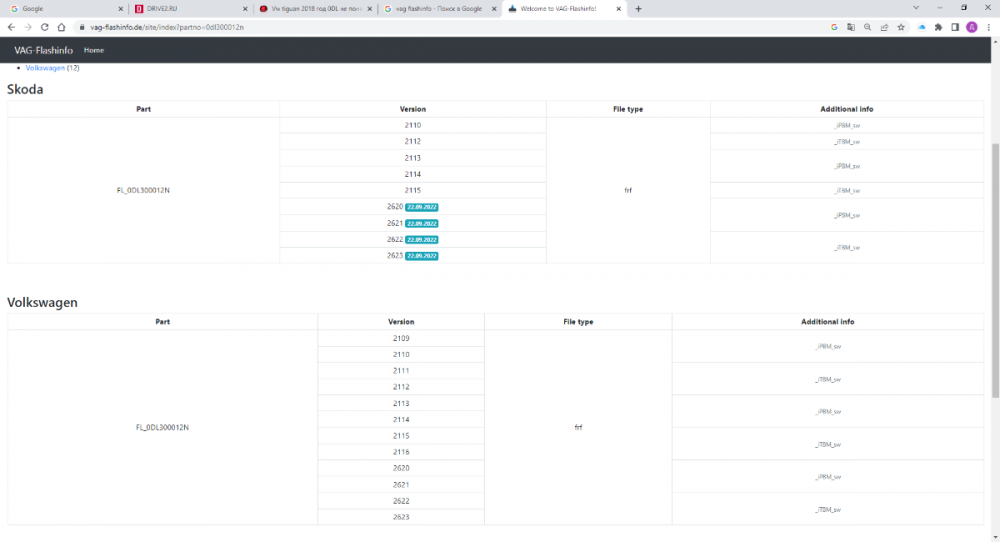
Task: Click Volkswagen table Version header
Action: coord(401,322)
